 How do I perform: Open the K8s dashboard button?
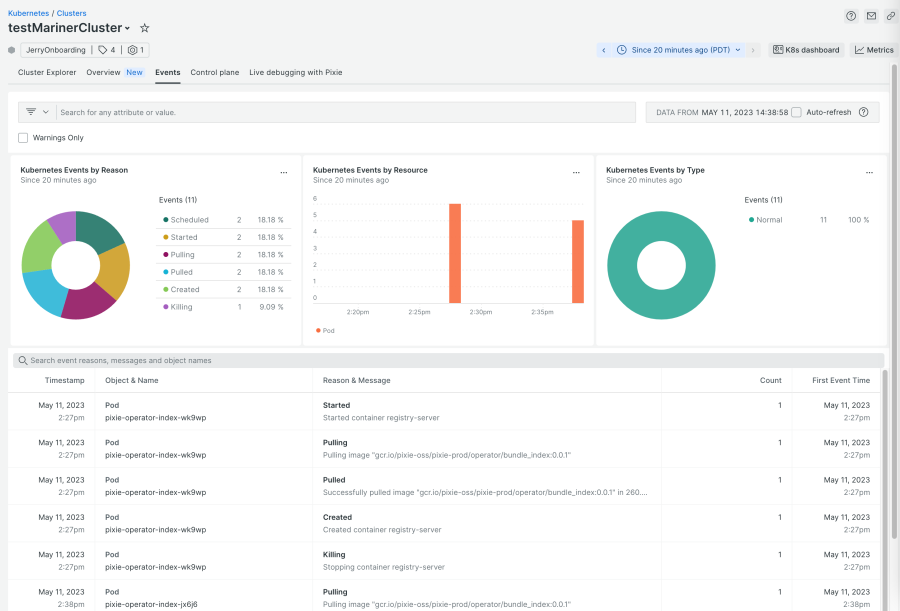[x=806, y=50]
